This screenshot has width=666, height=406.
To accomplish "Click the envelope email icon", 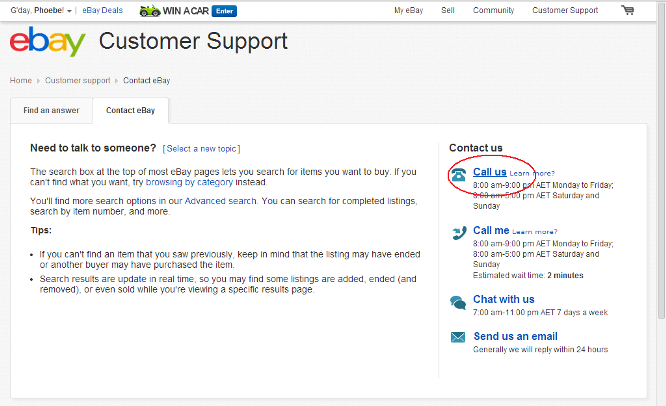I will (458, 337).
